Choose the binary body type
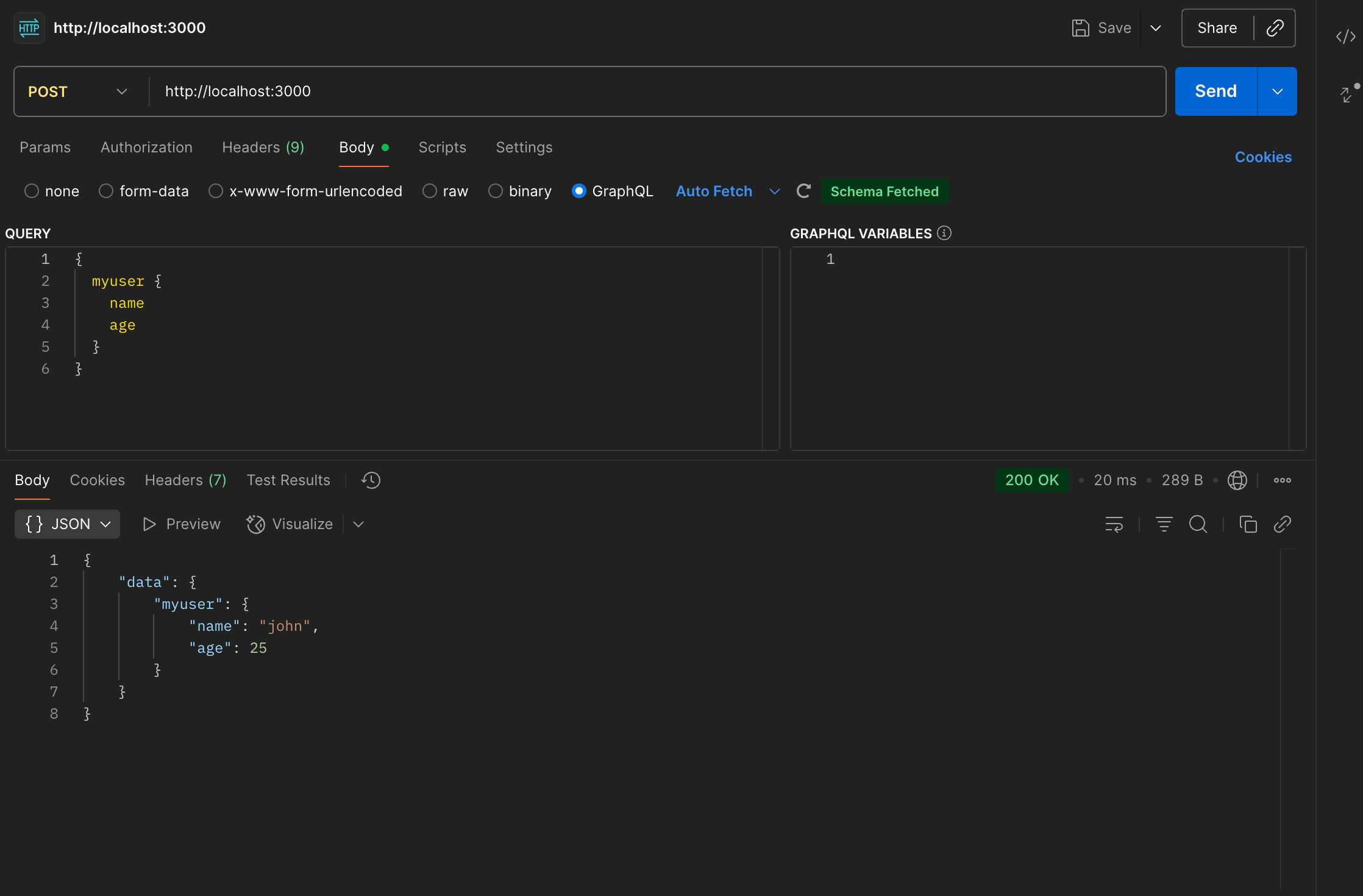Viewport: 1363px width, 896px height. click(x=496, y=191)
